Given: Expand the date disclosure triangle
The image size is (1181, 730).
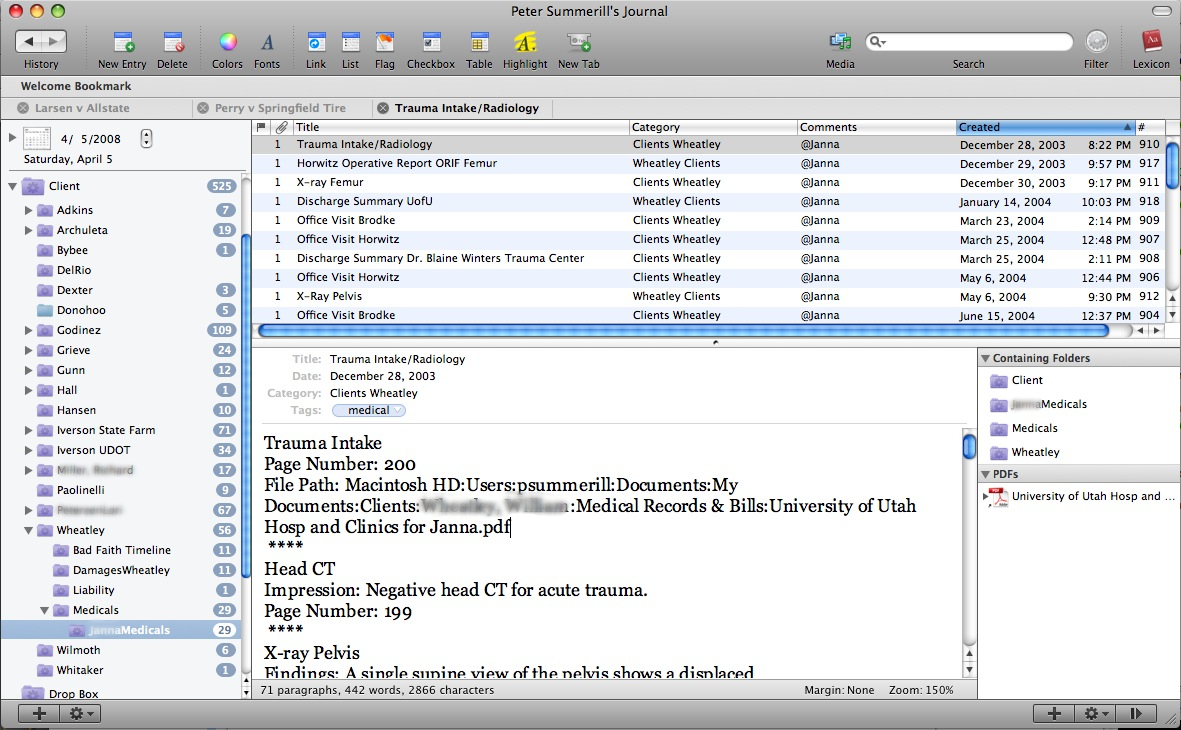Looking at the screenshot, I should 12,138.
